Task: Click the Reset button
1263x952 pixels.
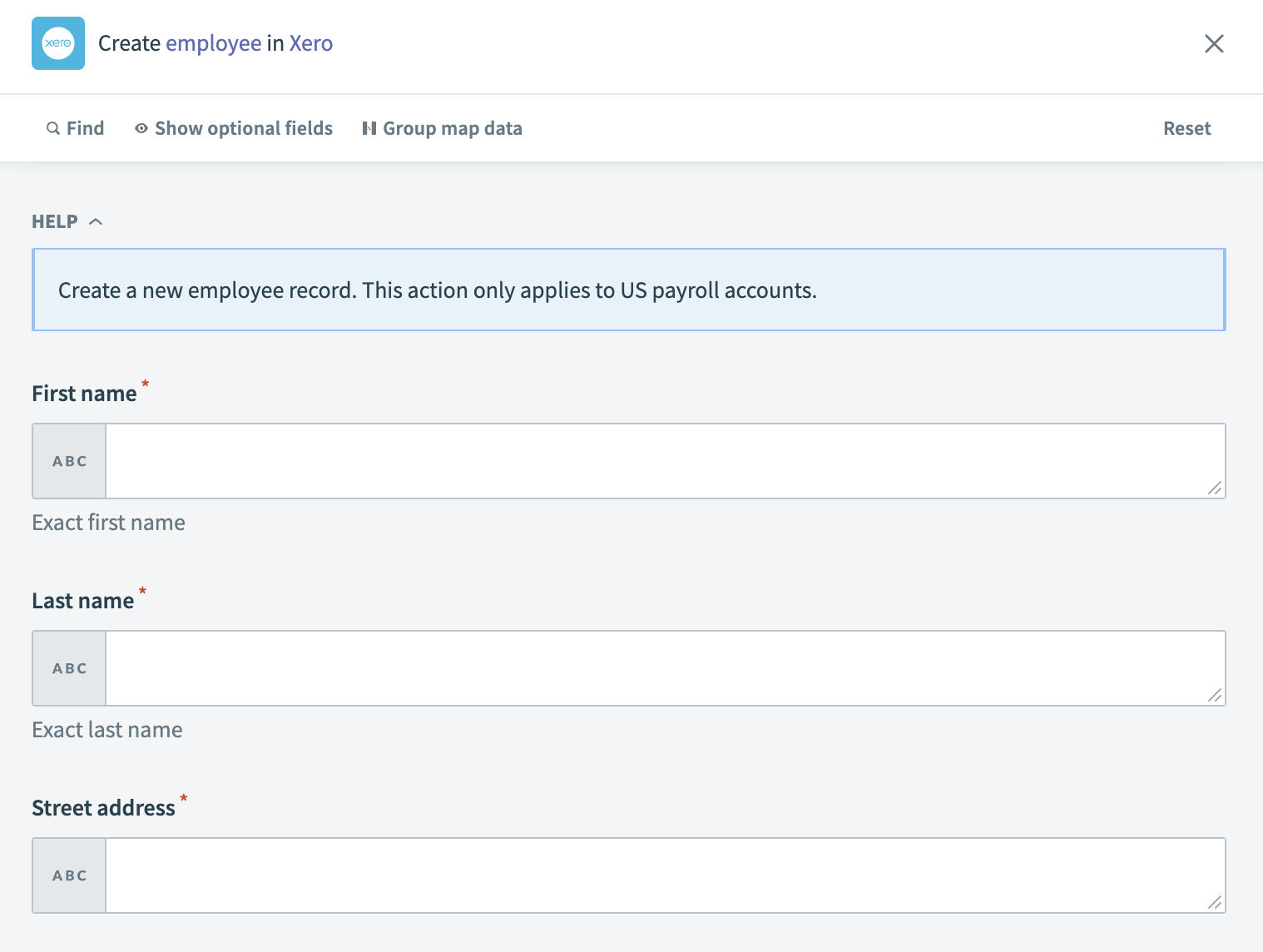Action: point(1187,127)
